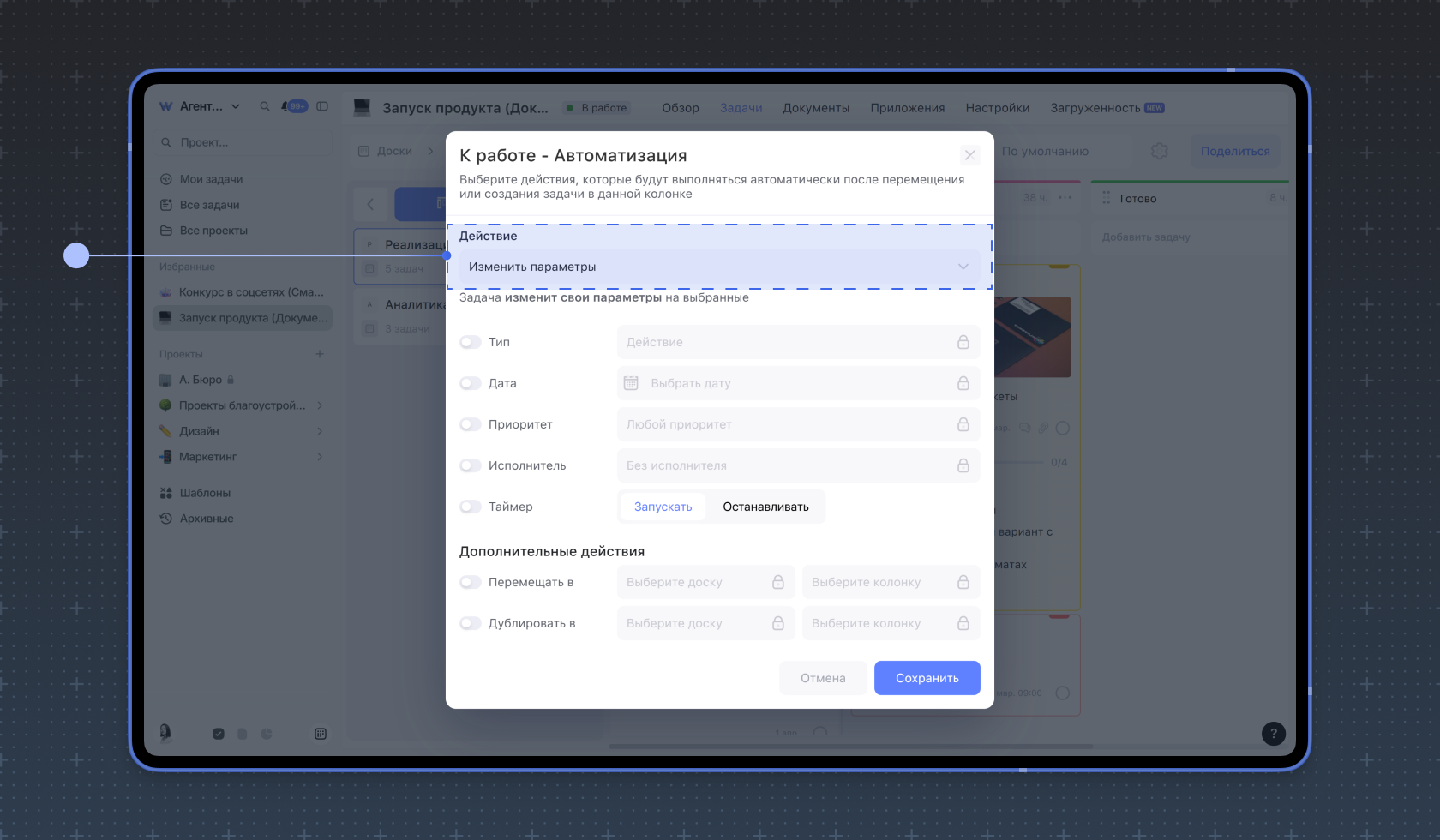Screen dimensions: 1440x840
Task: Open notifications bell with 99+ badge
Action: coord(286,106)
